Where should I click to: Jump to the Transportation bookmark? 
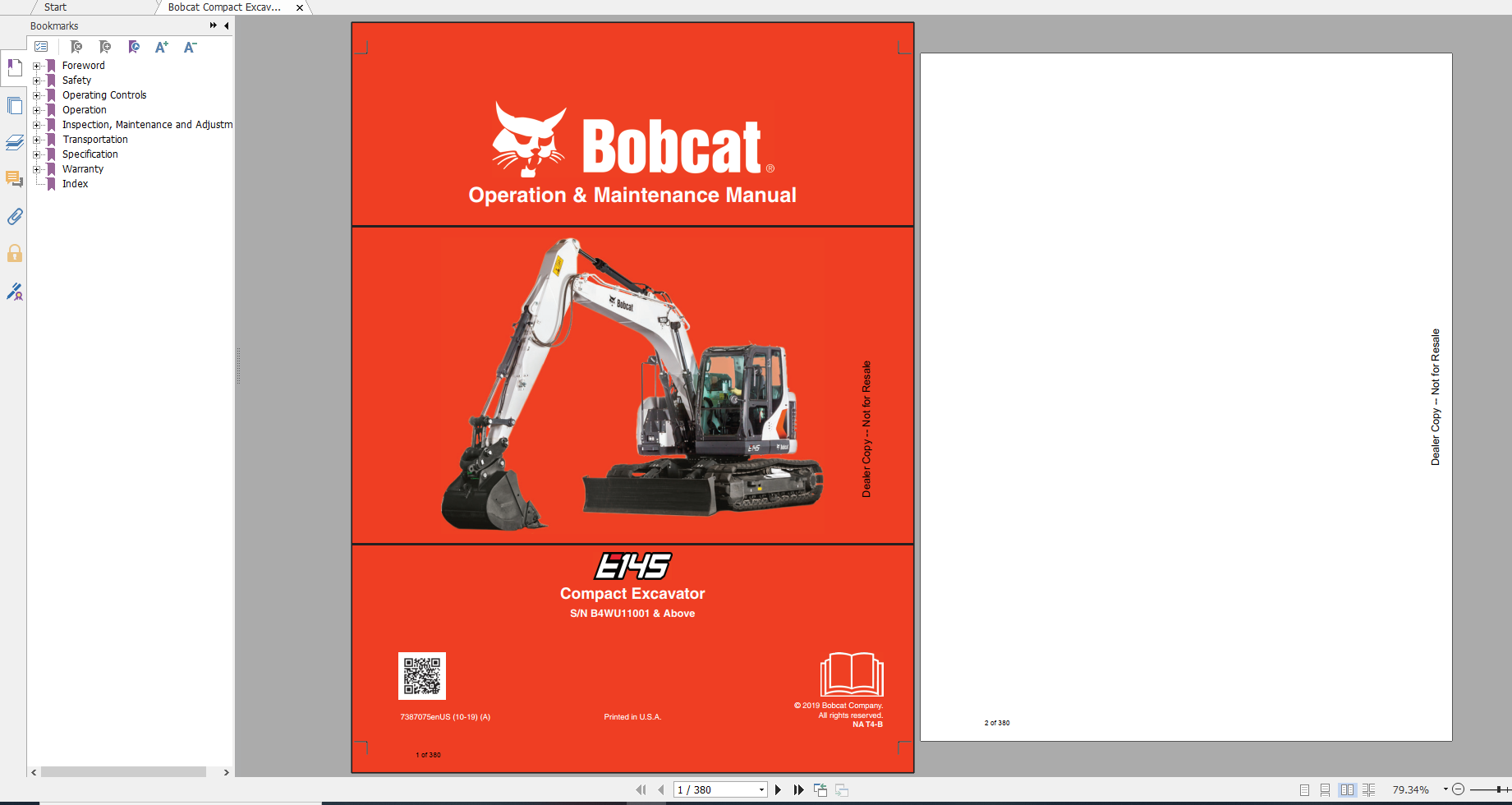coord(95,140)
